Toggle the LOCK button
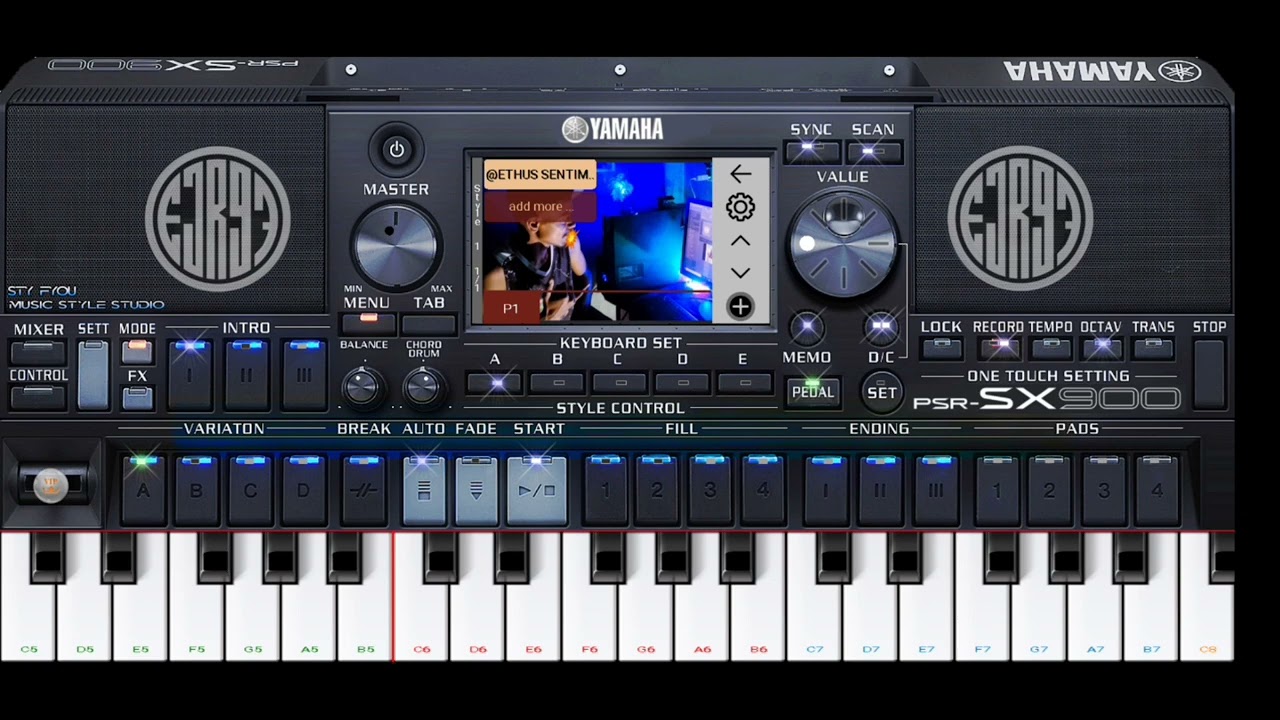1280x720 pixels. (x=940, y=348)
